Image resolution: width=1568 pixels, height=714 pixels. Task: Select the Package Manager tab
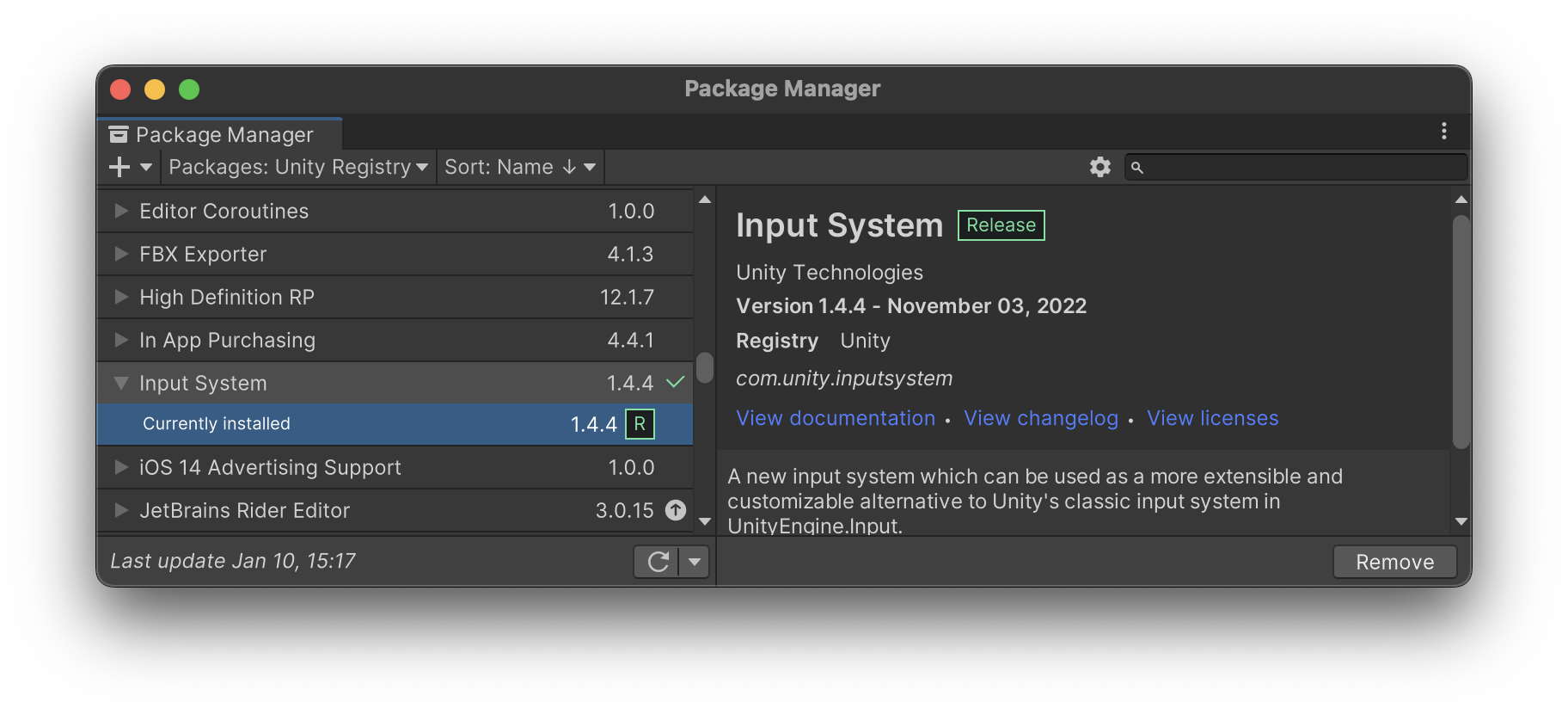tap(224, 135)
